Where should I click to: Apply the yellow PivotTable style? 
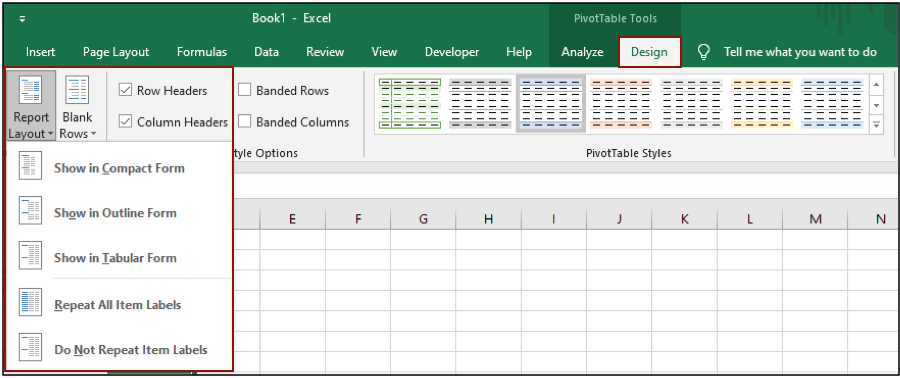[762, 104]
